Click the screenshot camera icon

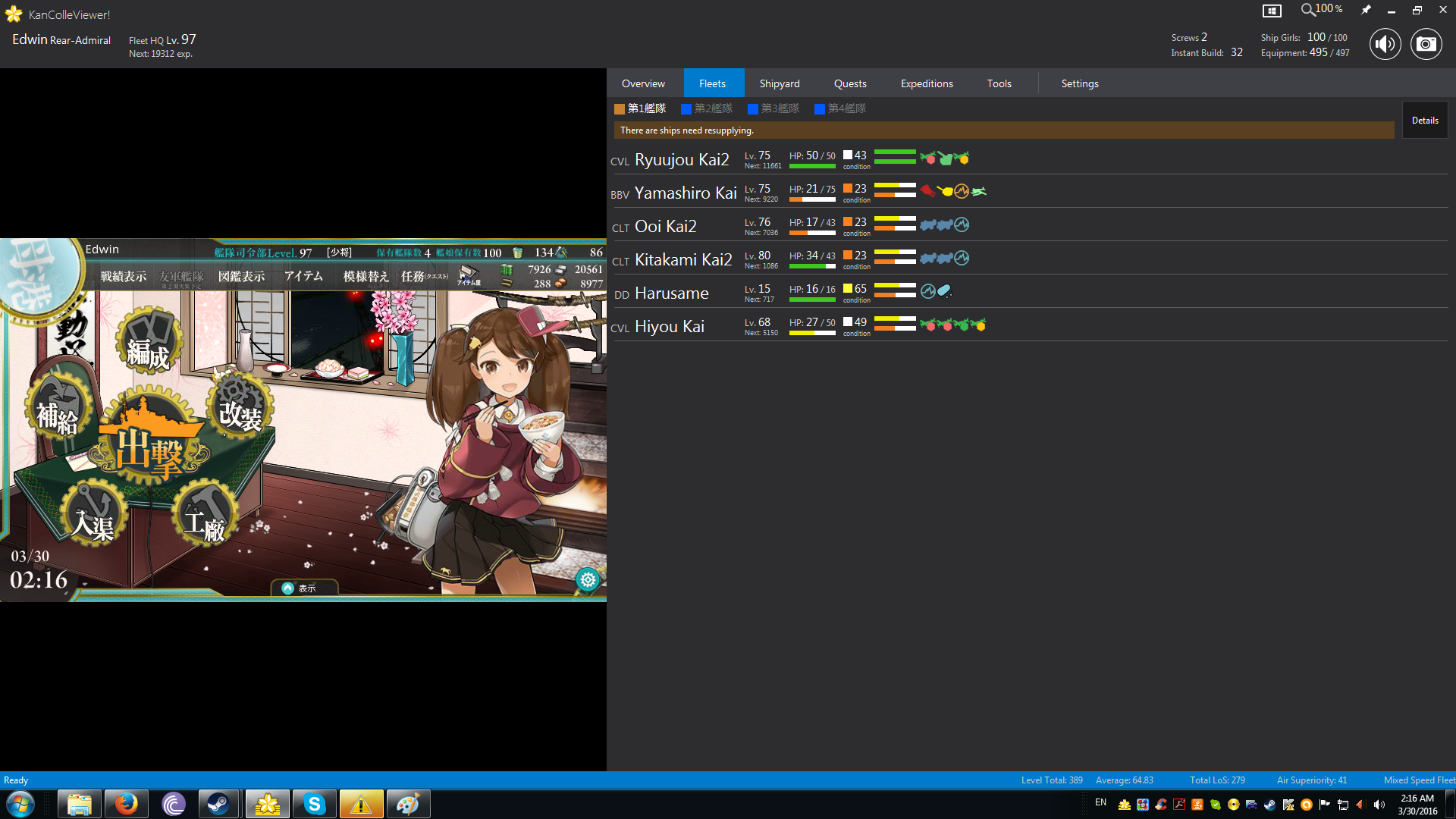(x=1426, y=44)
